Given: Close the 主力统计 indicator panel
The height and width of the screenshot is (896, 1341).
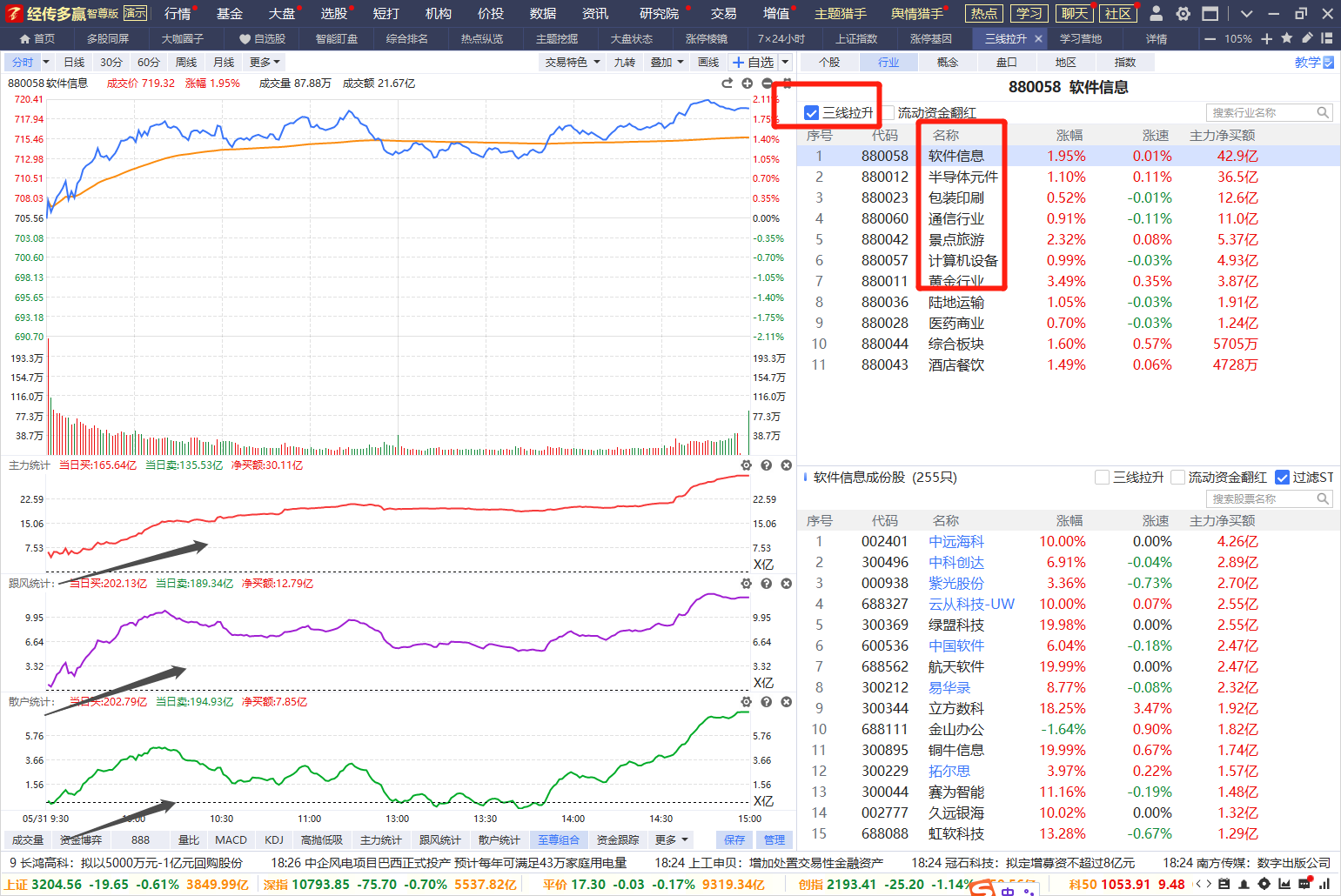Looking at the screenshot, I should [786, 465].
